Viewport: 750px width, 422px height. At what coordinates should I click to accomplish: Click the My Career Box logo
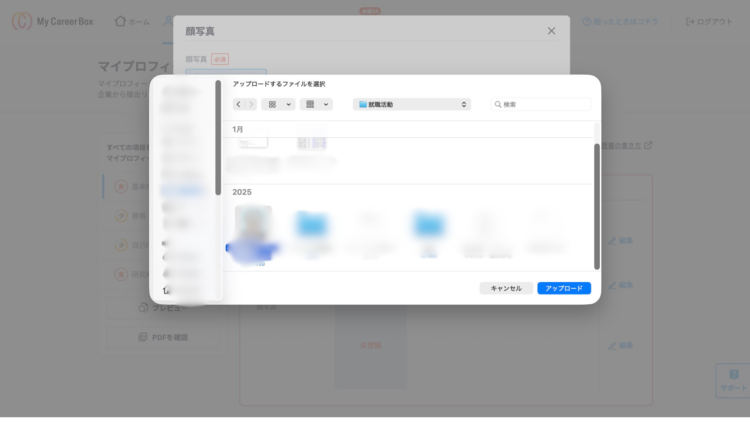(x=53, y=22)
